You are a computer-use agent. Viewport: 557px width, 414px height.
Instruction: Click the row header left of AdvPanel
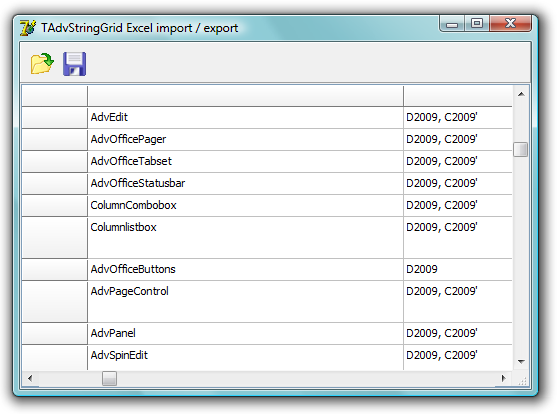click(x=54, y=334)
